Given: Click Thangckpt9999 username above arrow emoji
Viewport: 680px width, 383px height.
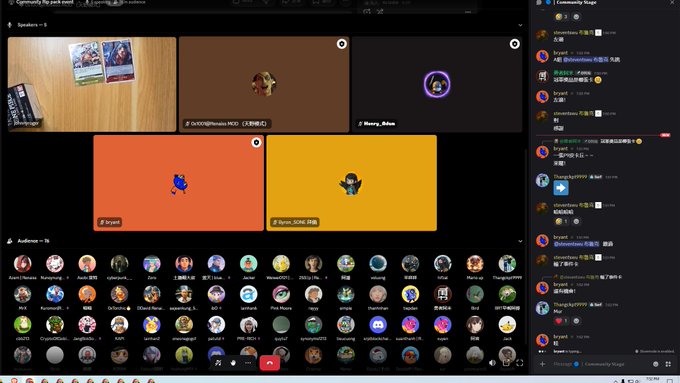Looking at the screenshot, I should [x=570, y=177].
